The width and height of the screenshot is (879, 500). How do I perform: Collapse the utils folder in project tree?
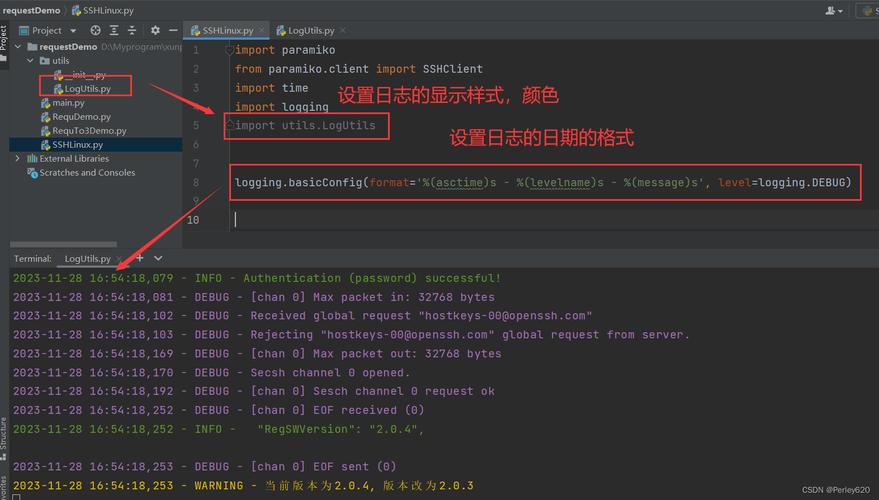point(30,61)
